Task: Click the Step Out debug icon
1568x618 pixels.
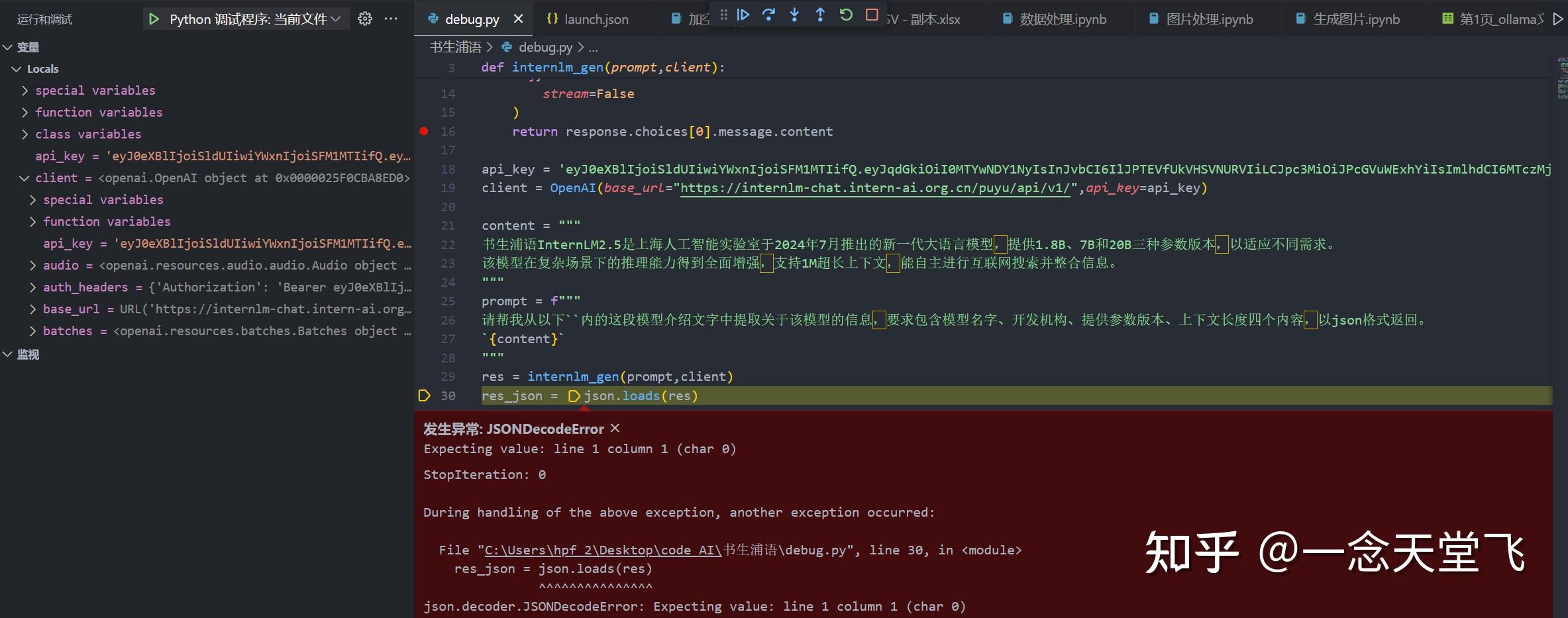Action: click(820, 14)
